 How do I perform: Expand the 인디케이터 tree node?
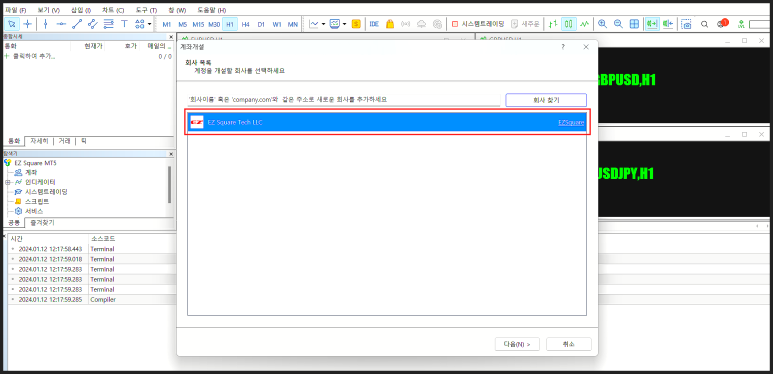8,182
